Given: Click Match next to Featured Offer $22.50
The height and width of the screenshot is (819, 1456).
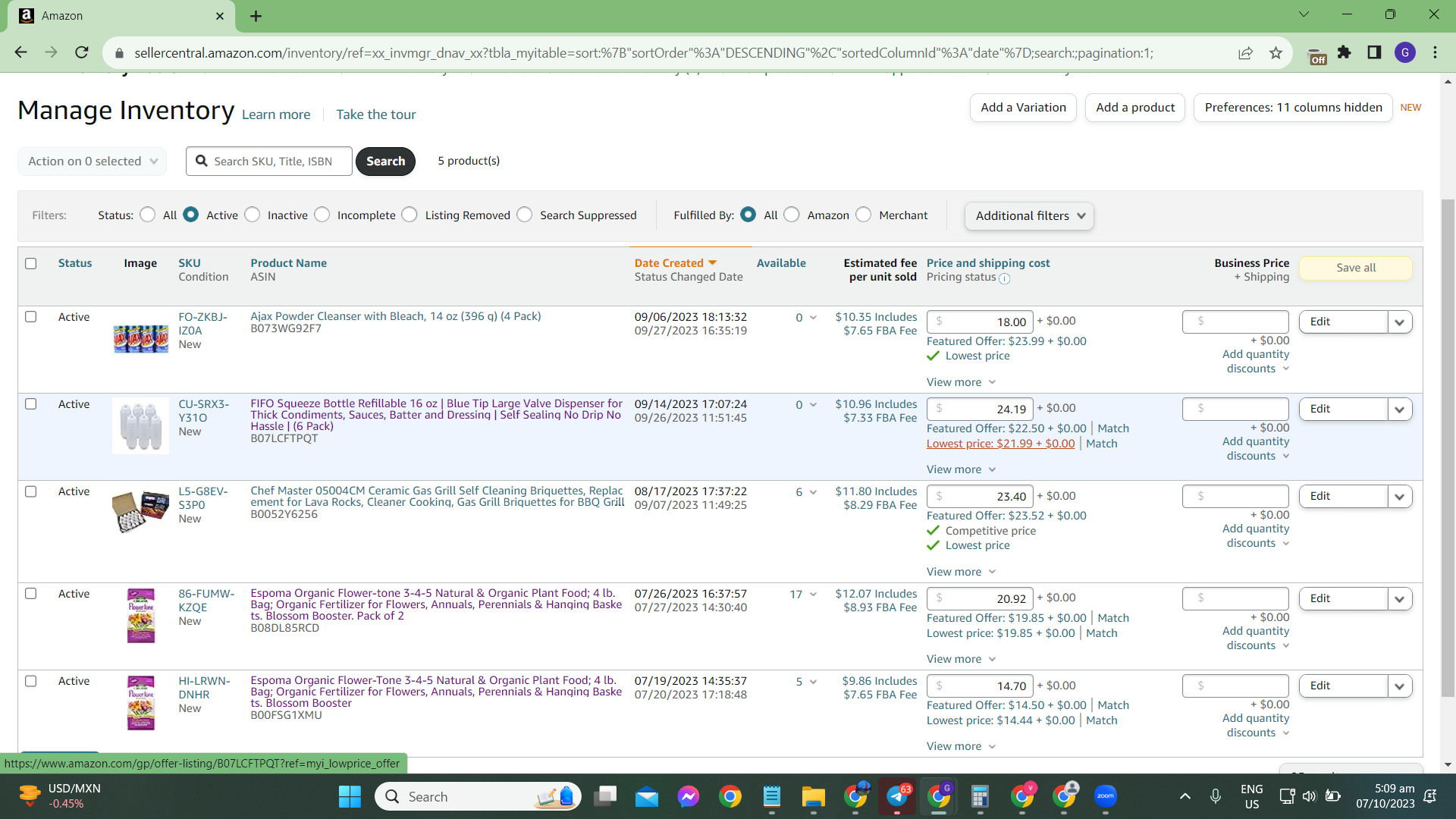Looking at the screenshot, I should tap(1113, 428).
